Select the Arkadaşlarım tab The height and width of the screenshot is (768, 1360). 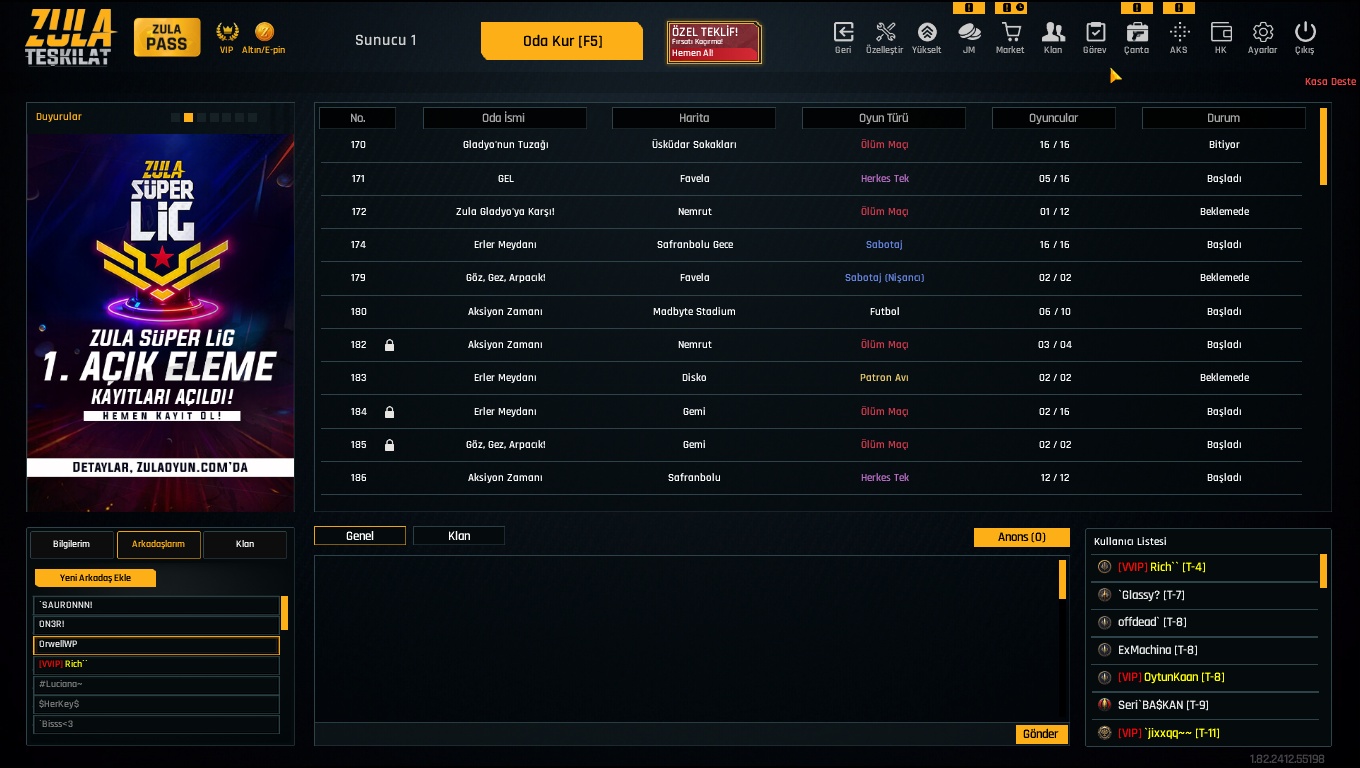159,544
